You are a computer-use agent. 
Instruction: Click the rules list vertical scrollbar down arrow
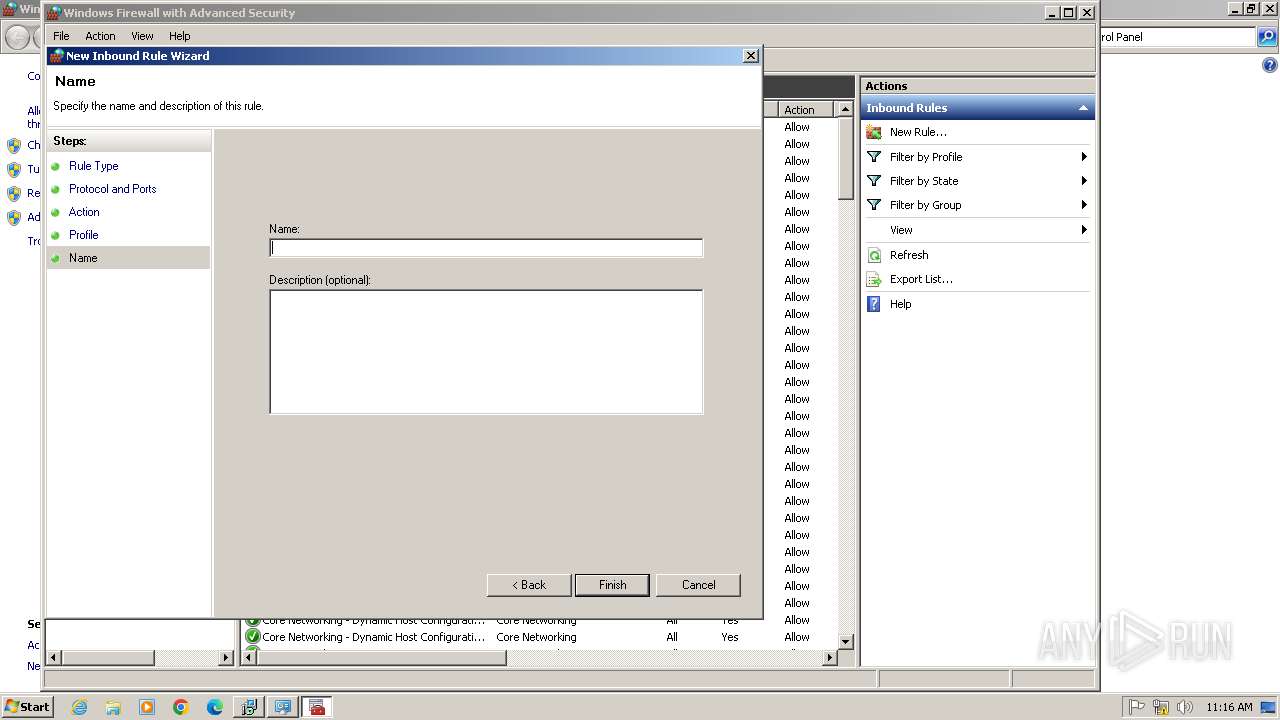pos(845,641)
